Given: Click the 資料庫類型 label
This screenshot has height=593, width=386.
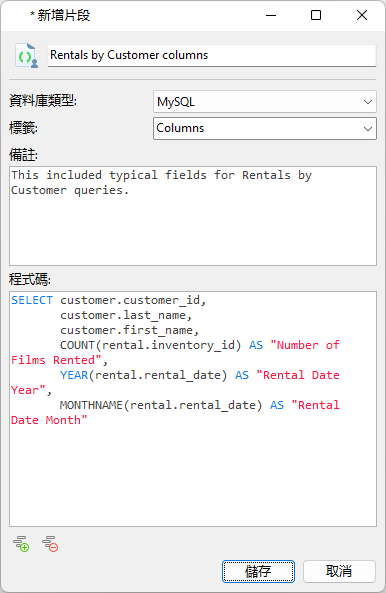Looking at the screenshot, I should [x=43, y=101].
